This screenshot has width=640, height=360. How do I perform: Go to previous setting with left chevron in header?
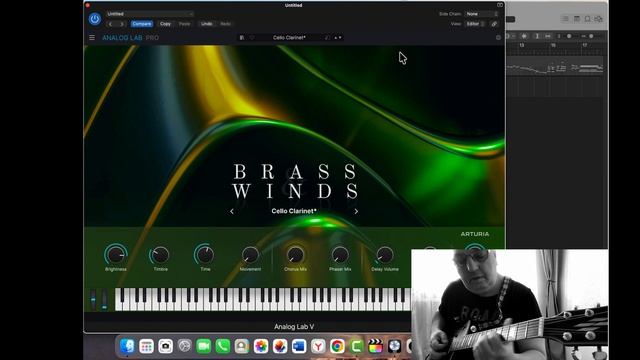click(x=111, y=24)
